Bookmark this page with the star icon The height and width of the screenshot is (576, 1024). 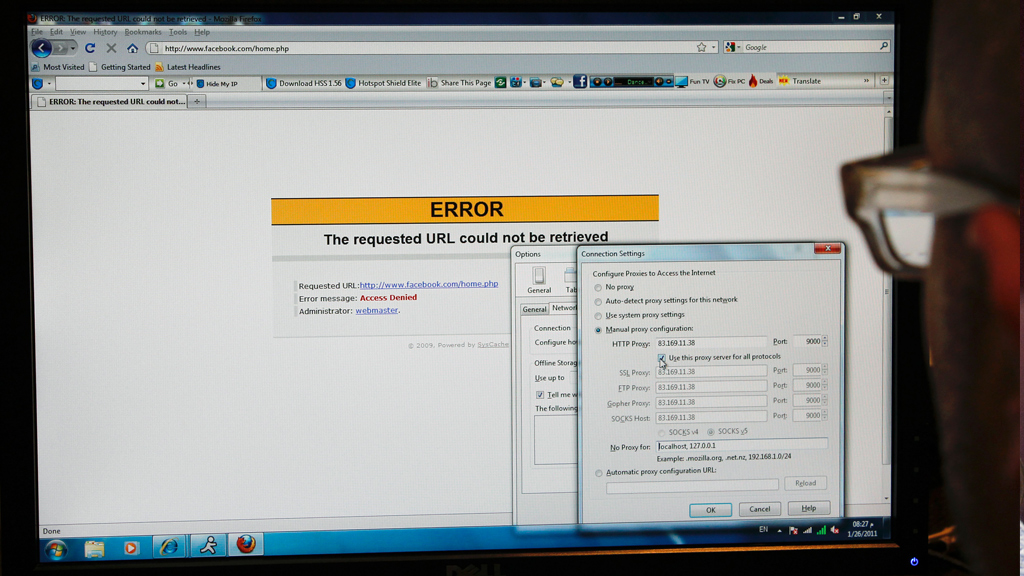click(701, 47)
